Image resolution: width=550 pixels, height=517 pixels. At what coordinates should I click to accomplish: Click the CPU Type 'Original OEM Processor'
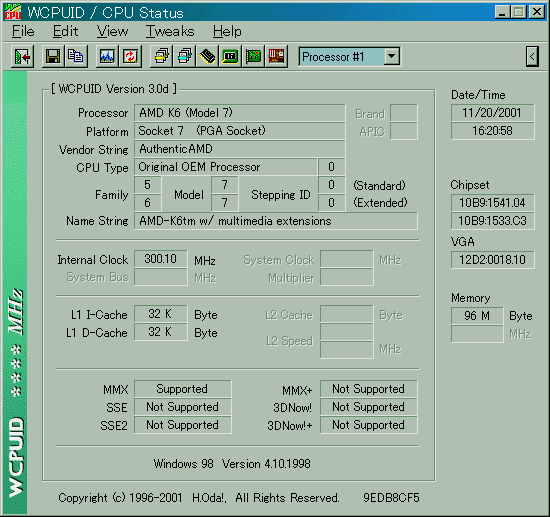(x=226, y=167)
